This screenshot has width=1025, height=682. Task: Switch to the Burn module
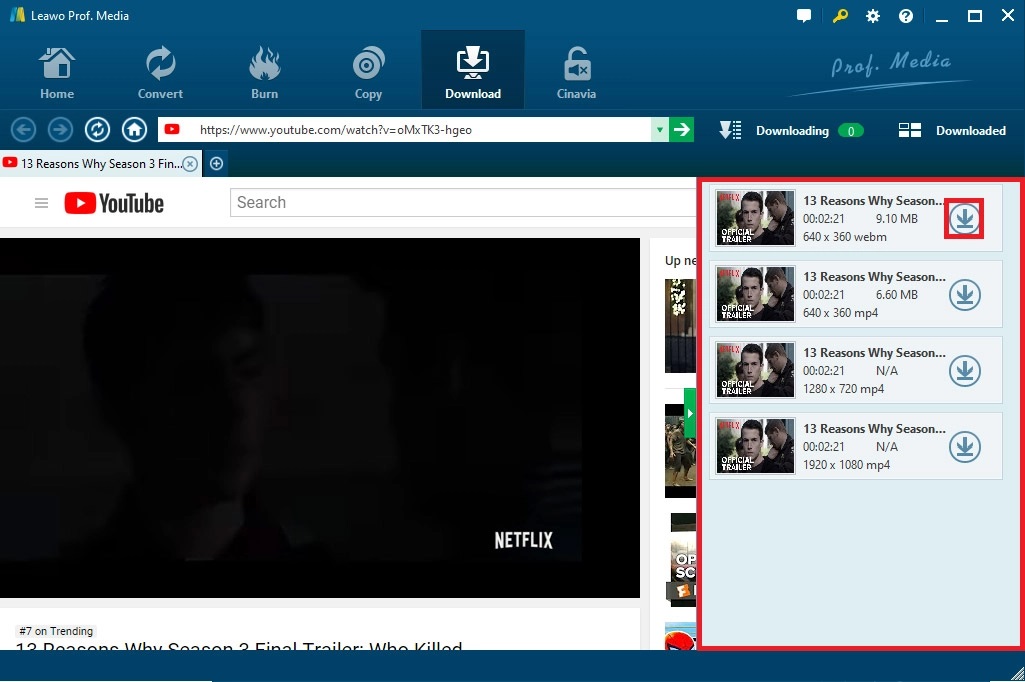[263, 68]
